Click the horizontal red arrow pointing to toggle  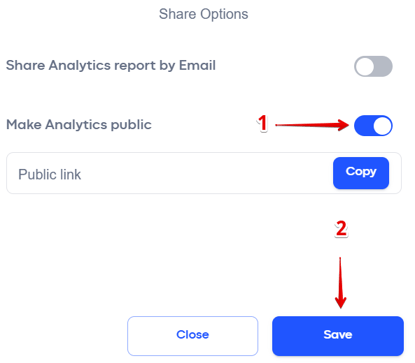pos(312,125)
